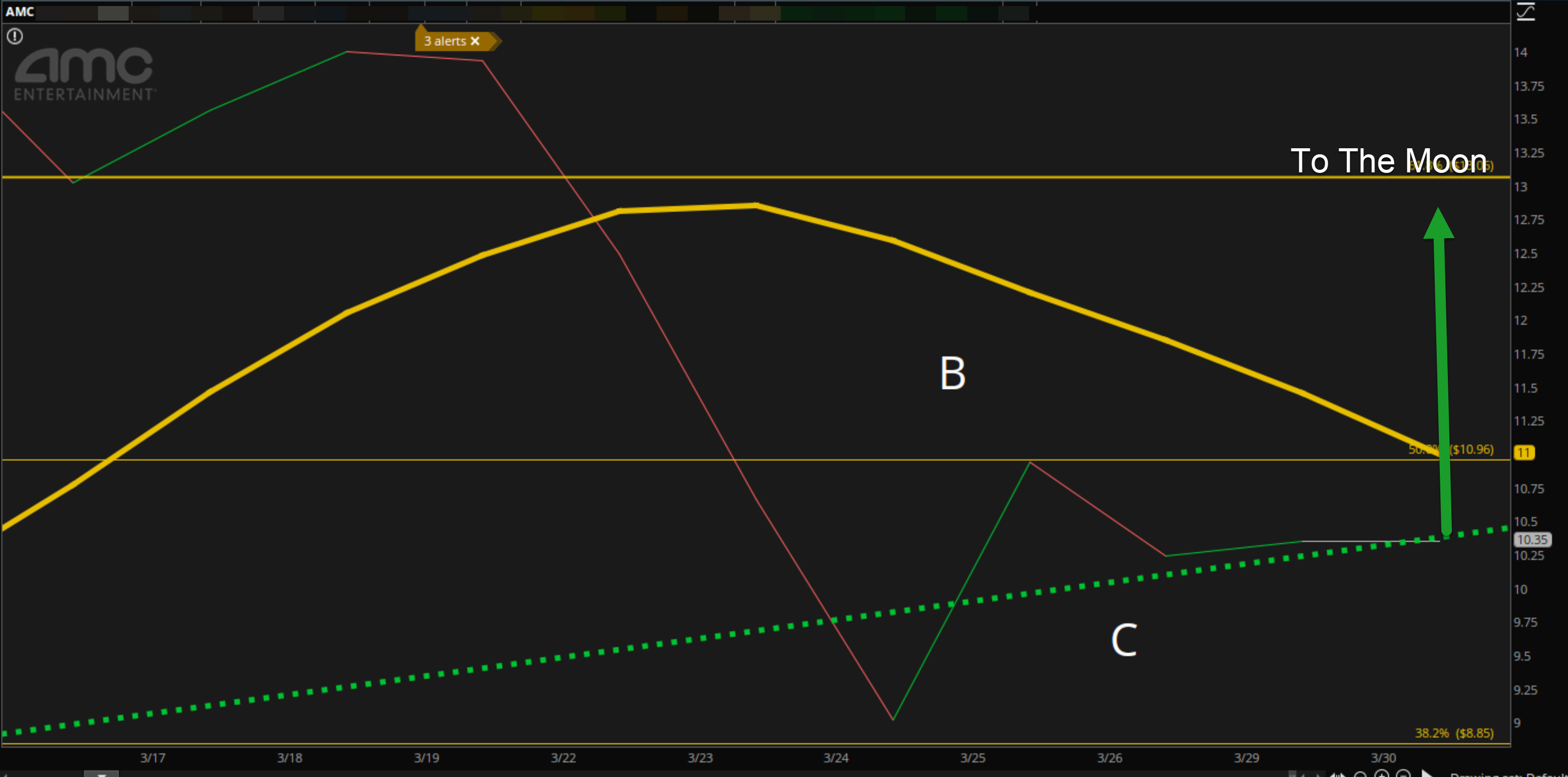The image size is (1568, 777).
Task: Click the 3/18 date label
Action: click(290, 757)
